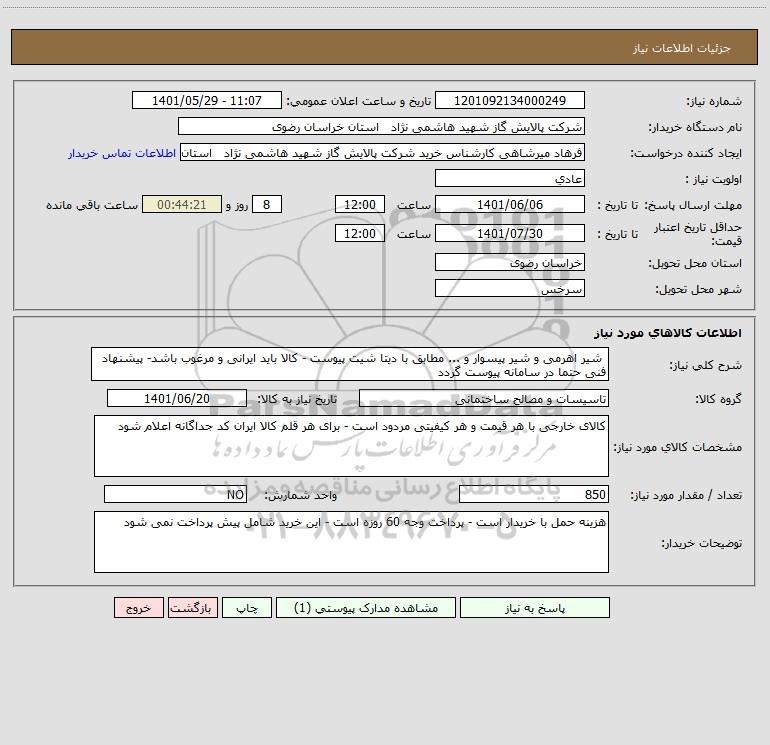Click the general description text box شیر اهرمی
Image resolution: width=770 pixels, height=745 pixels.
(x=350, y=364)
